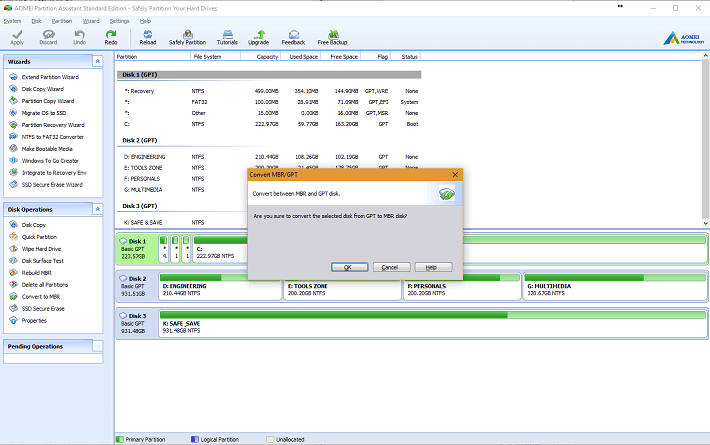
Task: Open the Disk menu
Action: point(36,21)
